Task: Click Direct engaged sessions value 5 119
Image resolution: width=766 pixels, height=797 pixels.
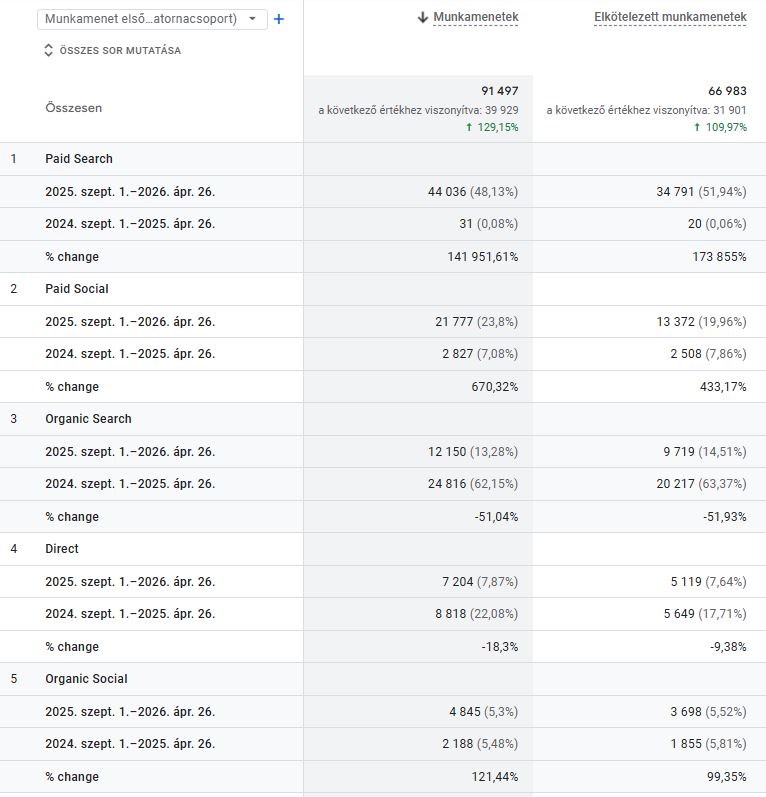Action: 679,582
